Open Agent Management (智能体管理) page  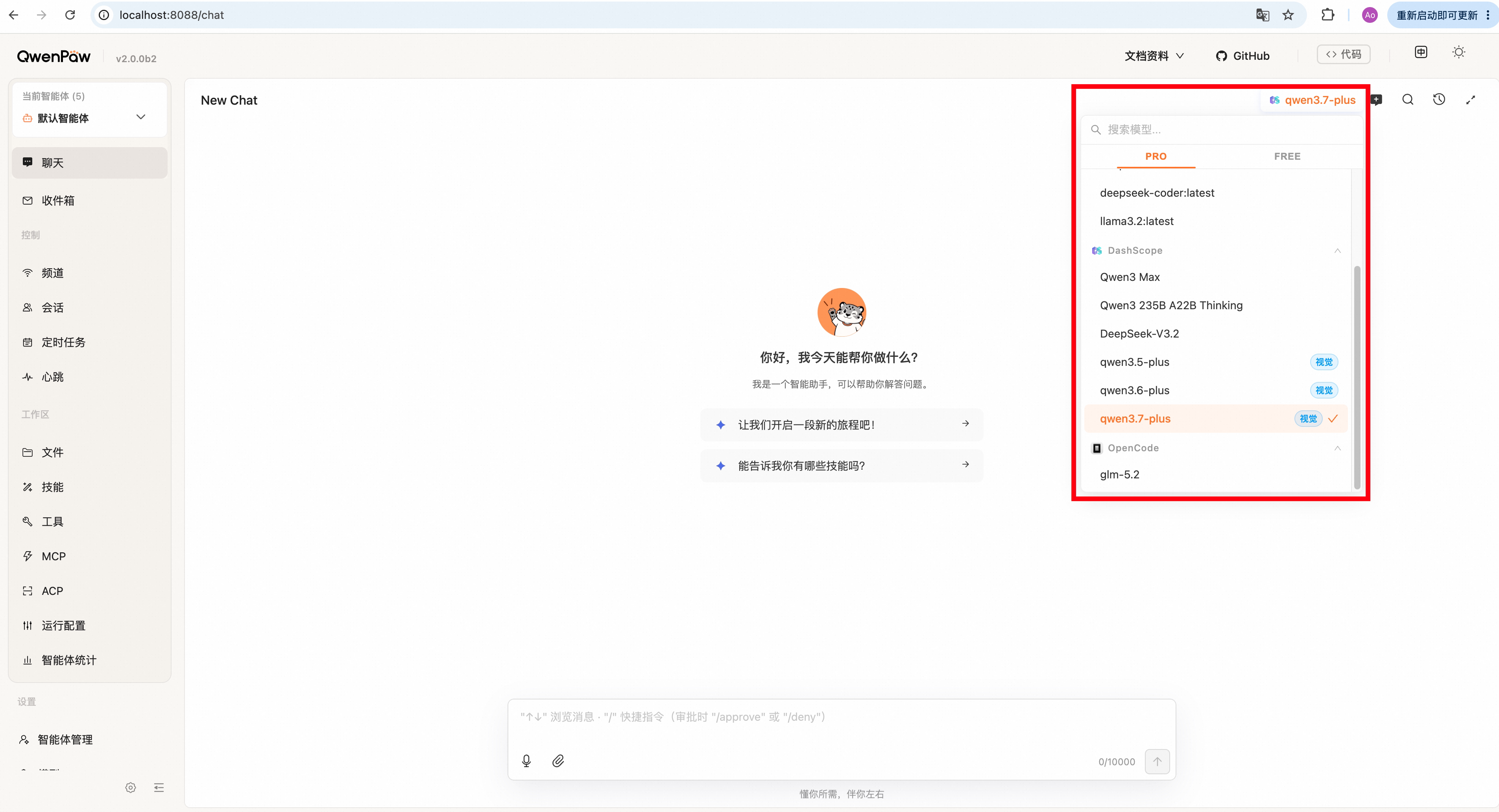point(90,740)
